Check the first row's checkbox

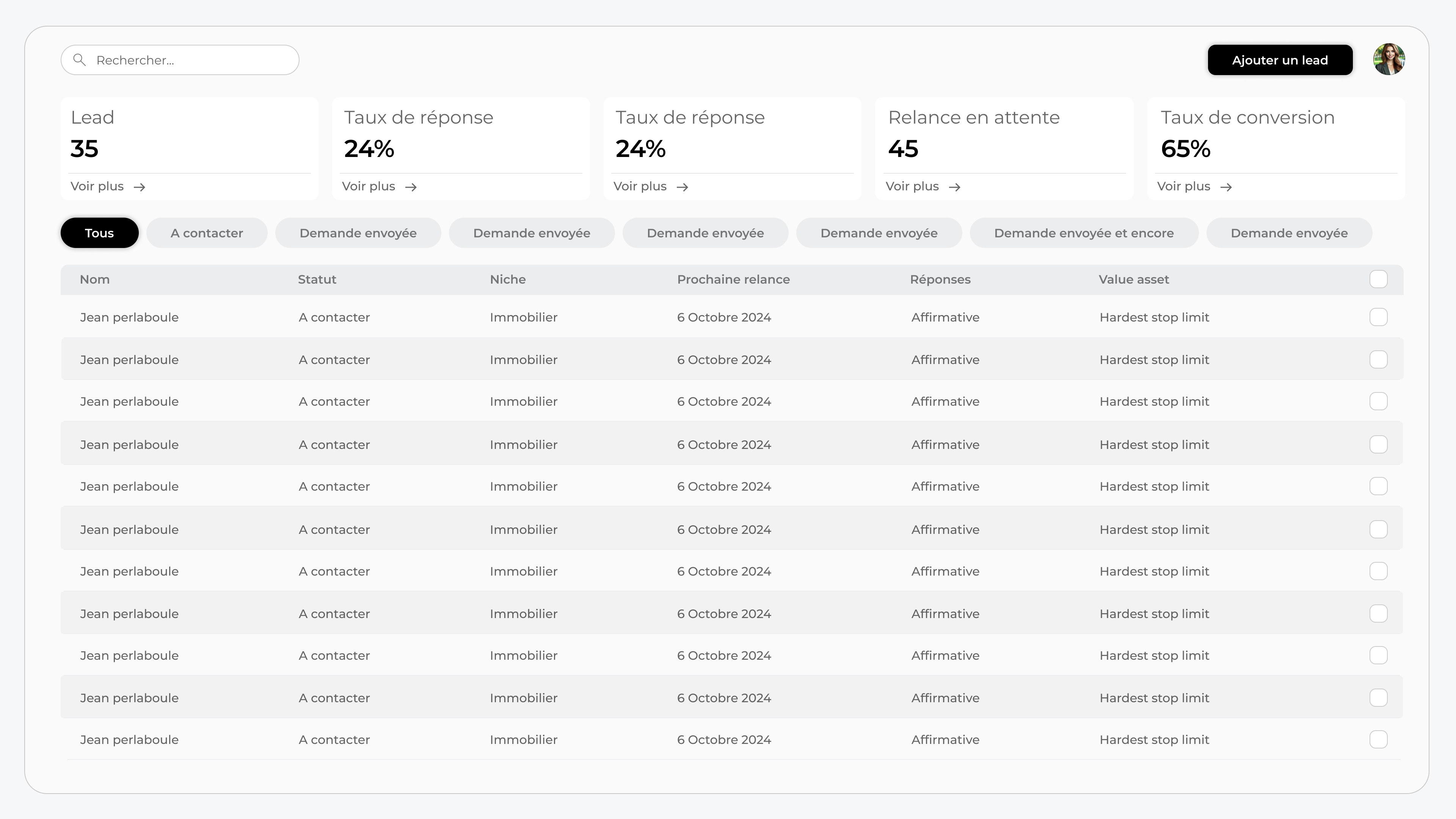click(1378, 317)
